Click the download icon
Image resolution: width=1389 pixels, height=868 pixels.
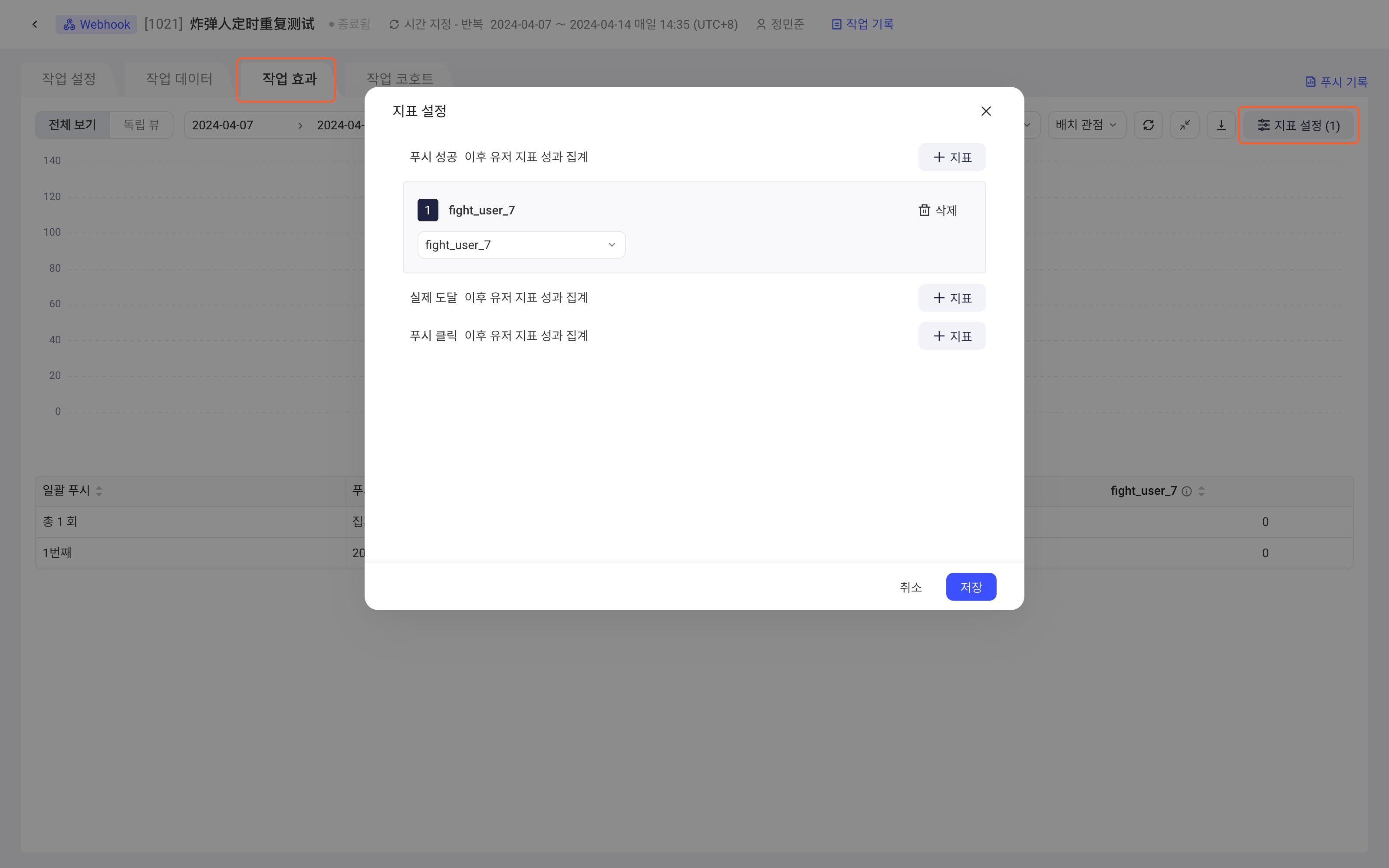point(1221,125)
